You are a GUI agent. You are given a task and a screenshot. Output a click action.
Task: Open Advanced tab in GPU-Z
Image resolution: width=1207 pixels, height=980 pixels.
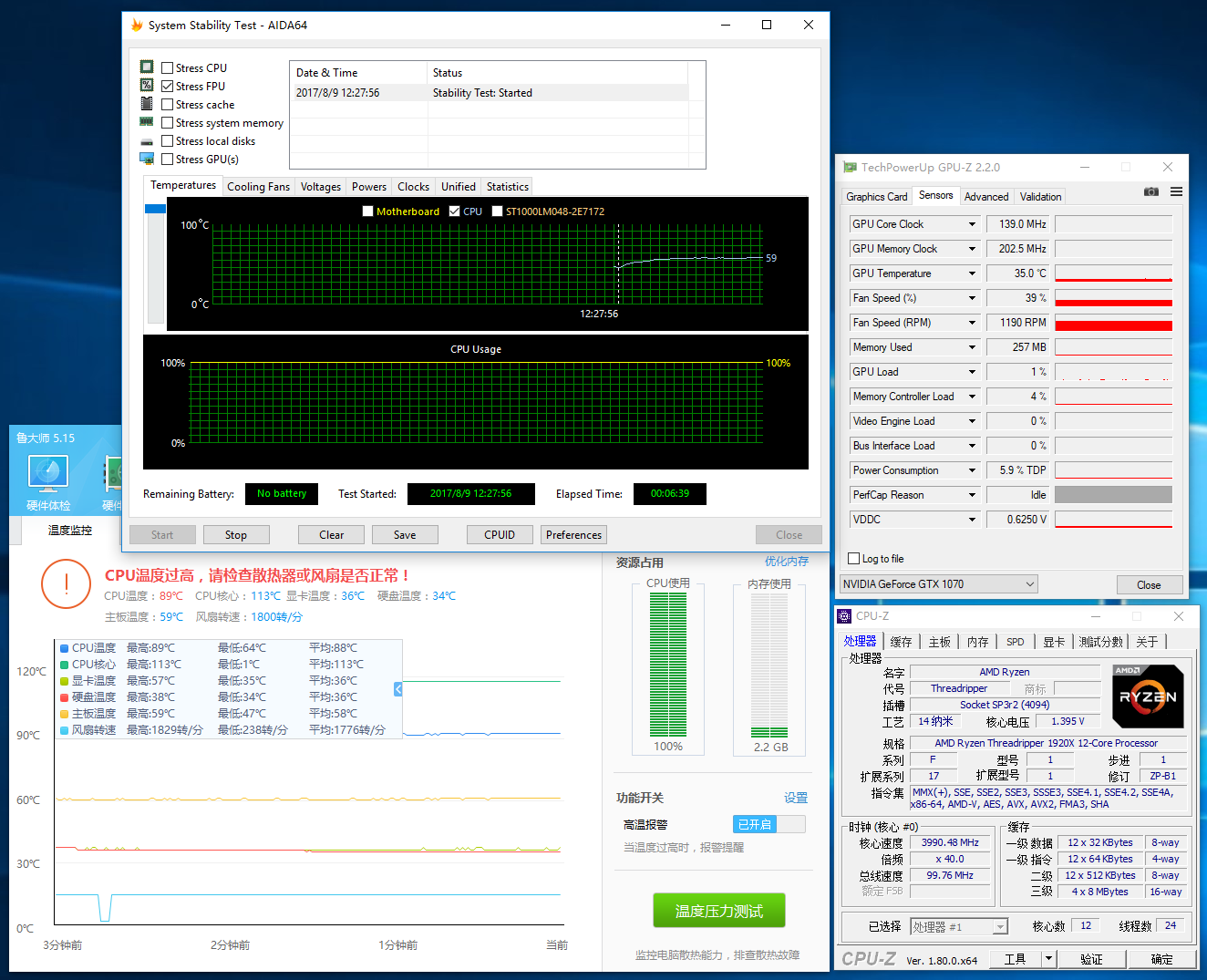click(x=986, y=197)
